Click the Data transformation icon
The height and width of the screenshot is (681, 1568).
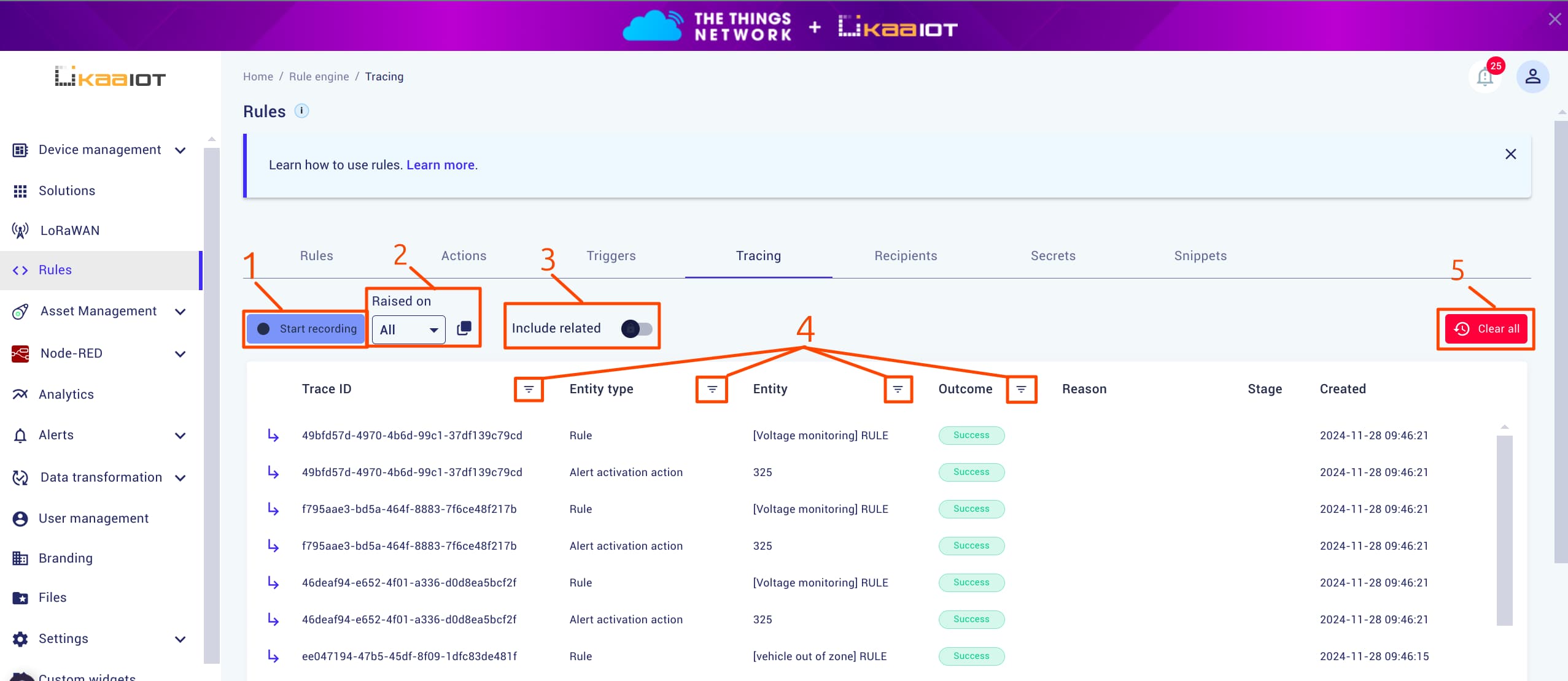20,478
